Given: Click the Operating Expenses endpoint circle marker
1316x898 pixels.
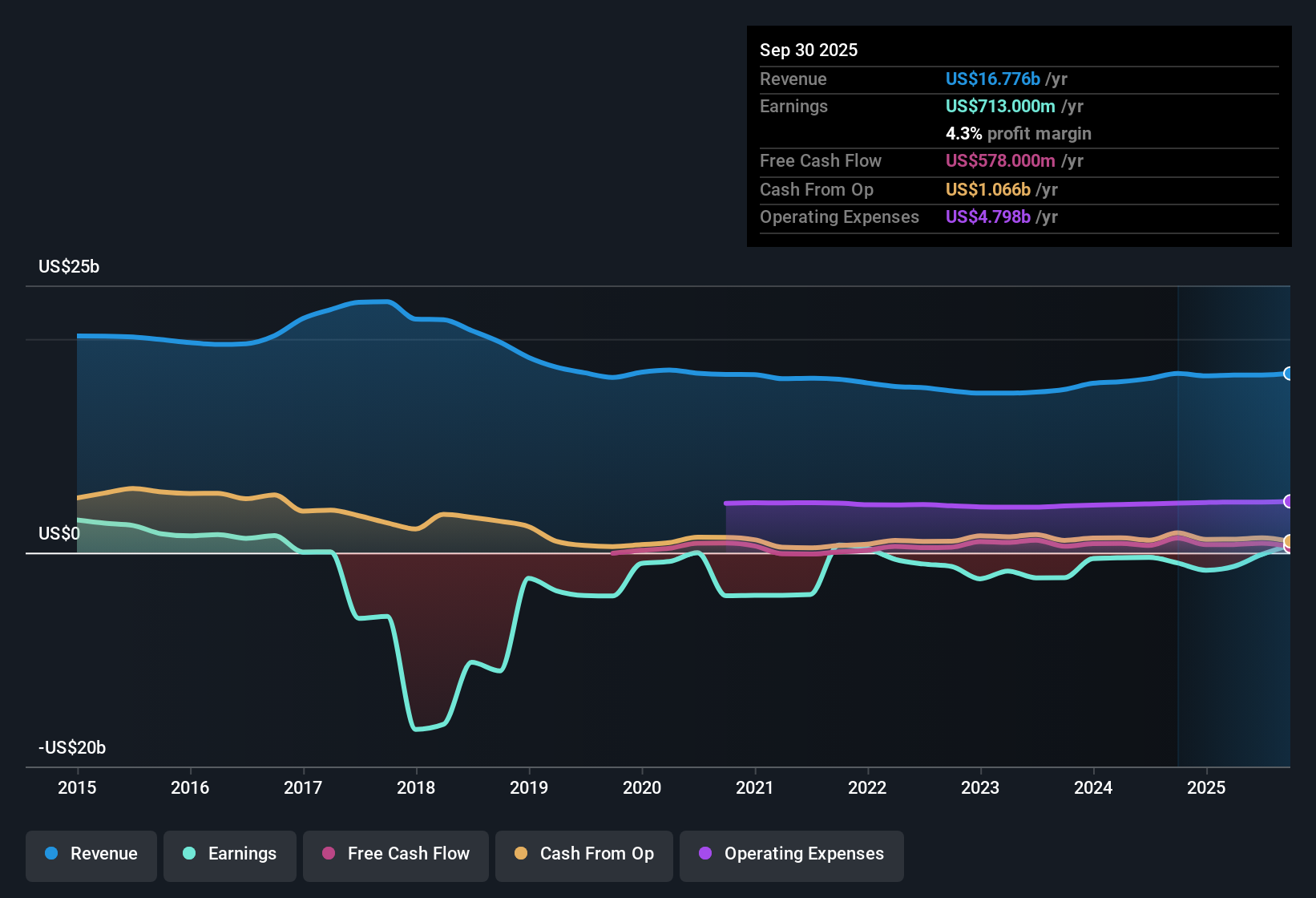Looking at the screenshot, I should (1289, 501).
